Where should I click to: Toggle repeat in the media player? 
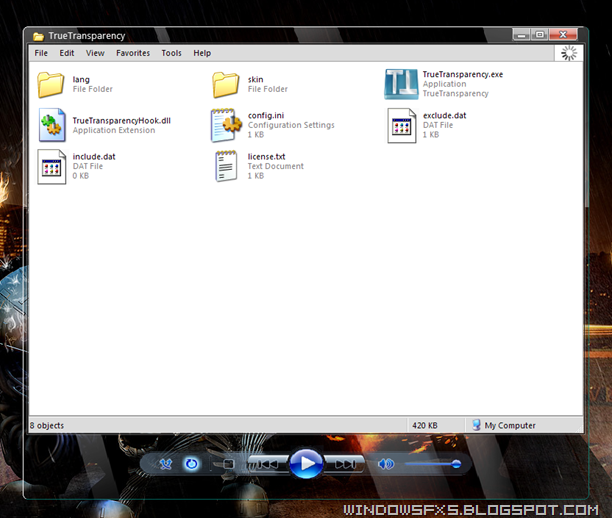191,464
